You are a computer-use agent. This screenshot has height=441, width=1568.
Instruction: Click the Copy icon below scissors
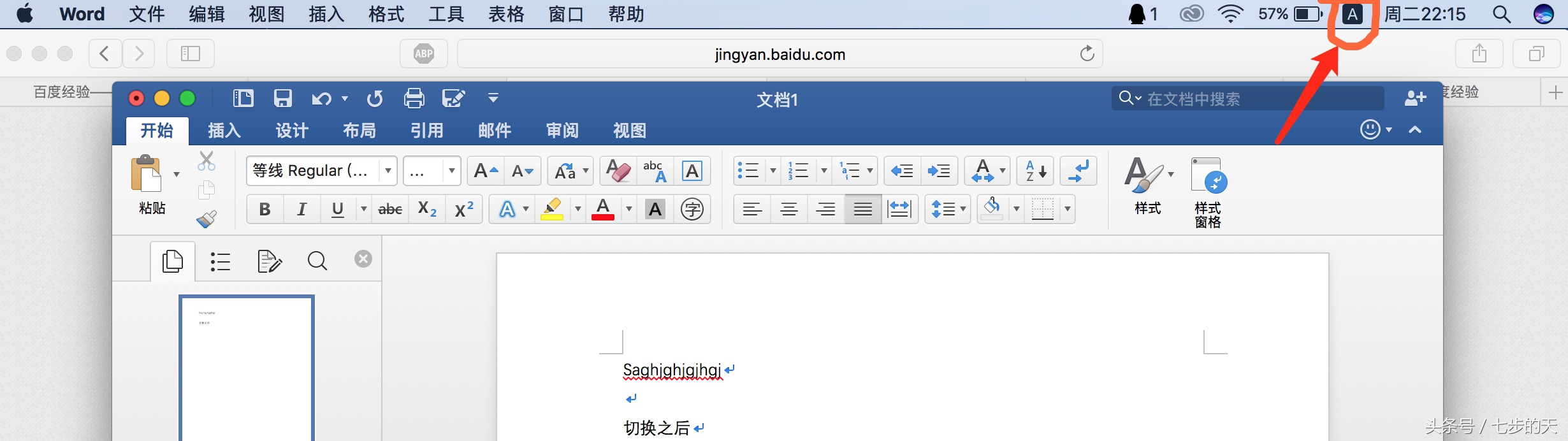206,190
